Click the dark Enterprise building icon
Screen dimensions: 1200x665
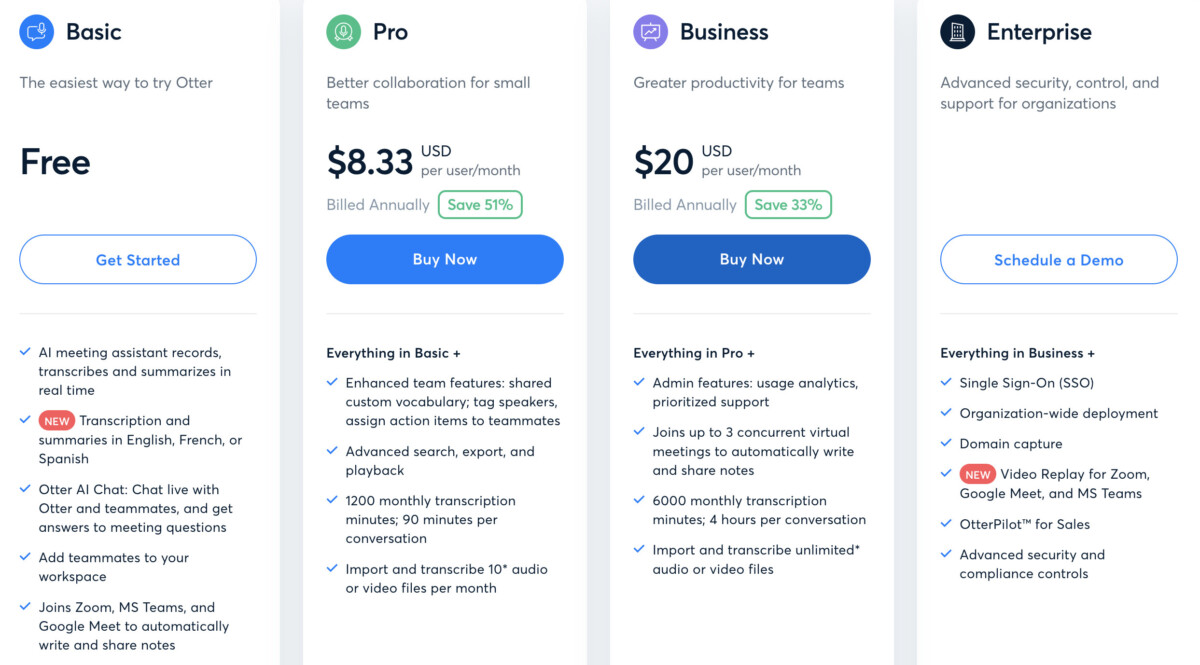click(x=957, y=31)
